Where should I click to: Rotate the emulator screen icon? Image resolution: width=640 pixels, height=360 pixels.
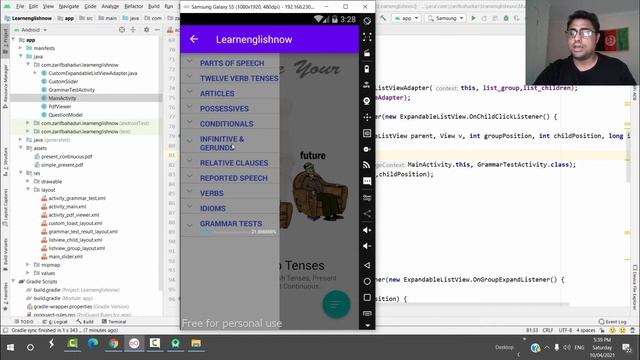[367, 21]
